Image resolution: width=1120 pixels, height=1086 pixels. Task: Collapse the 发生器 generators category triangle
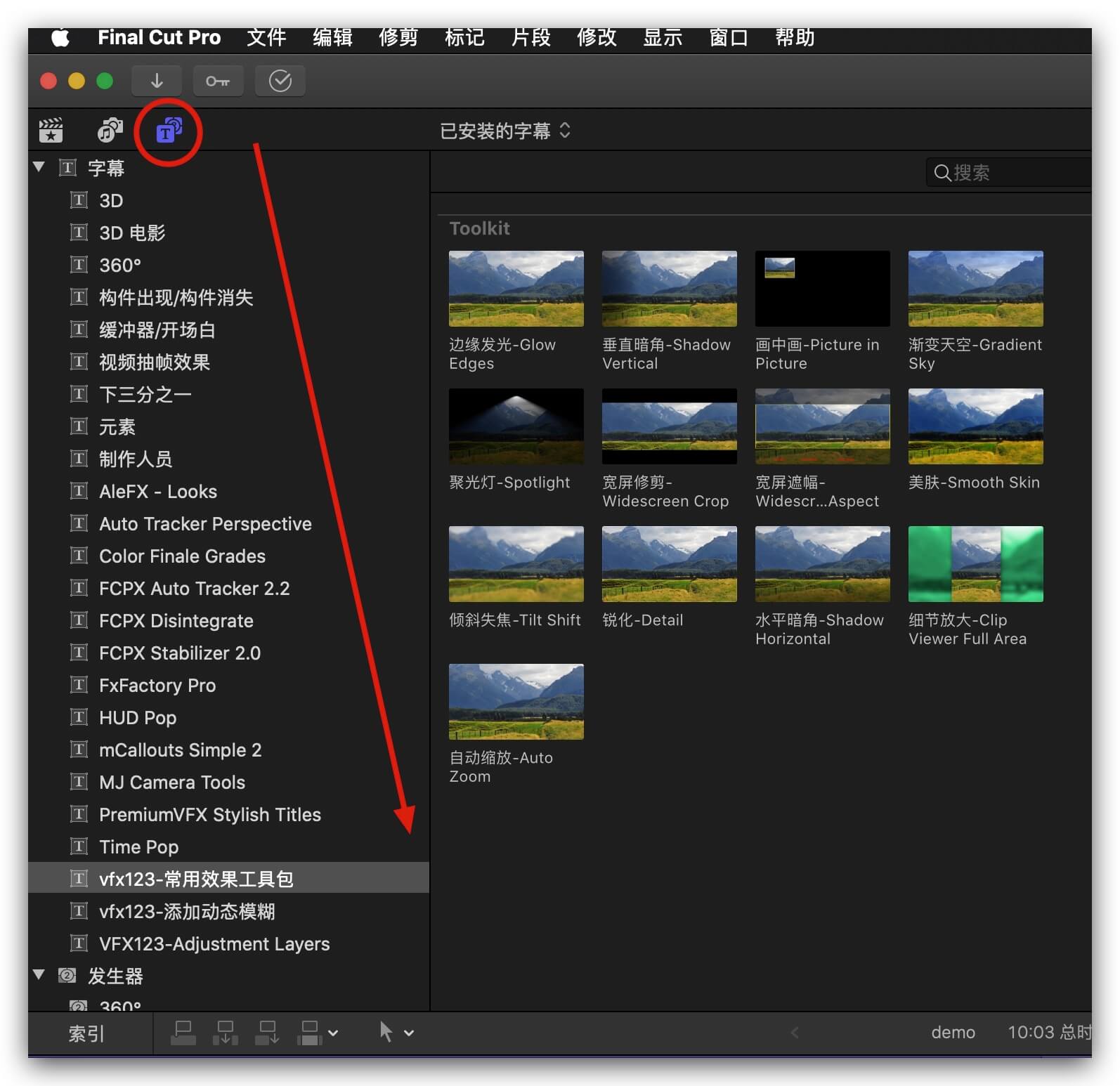tap(39, 974)
